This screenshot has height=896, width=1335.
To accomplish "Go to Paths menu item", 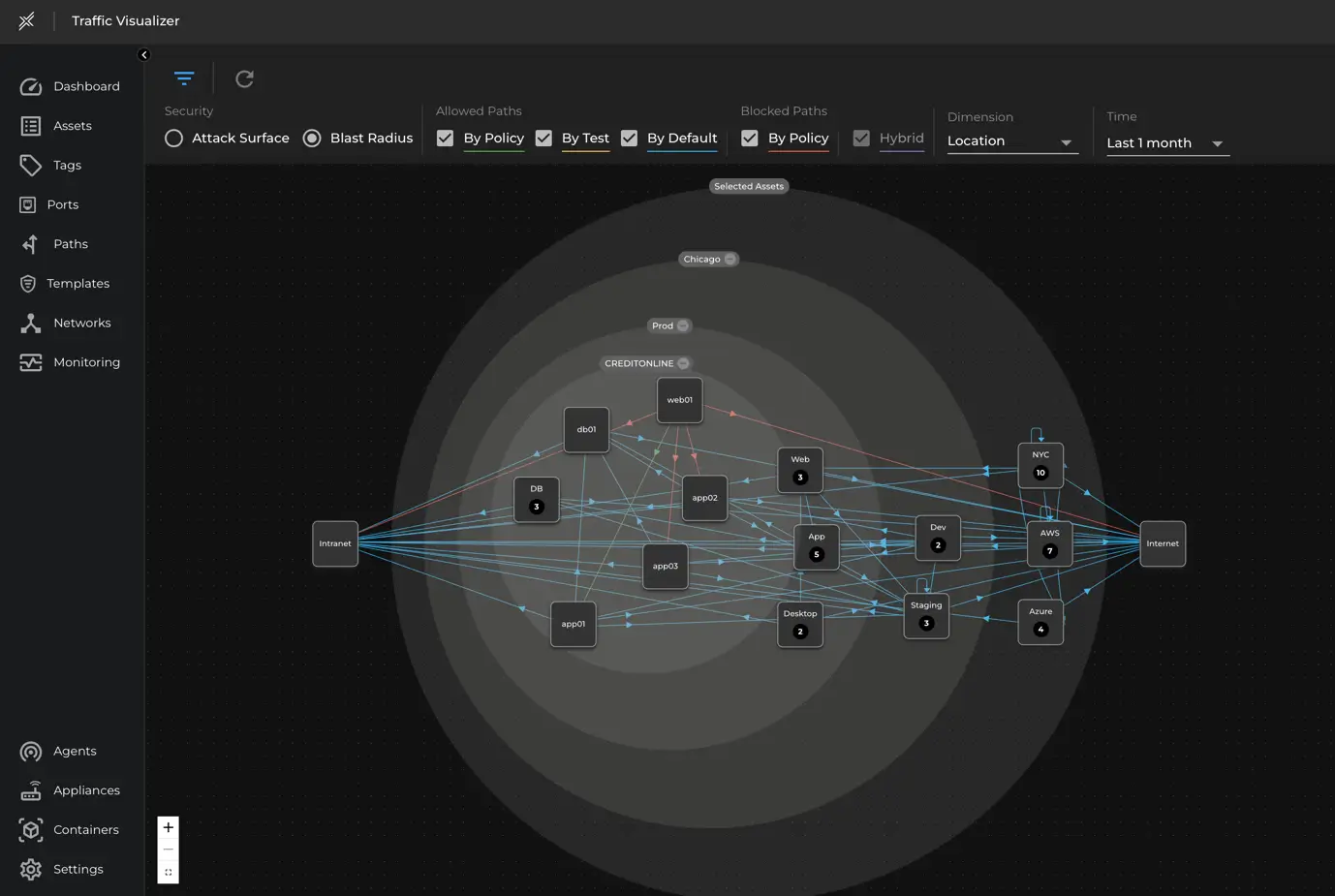I will pyautogui.click(x=72, y=244).
